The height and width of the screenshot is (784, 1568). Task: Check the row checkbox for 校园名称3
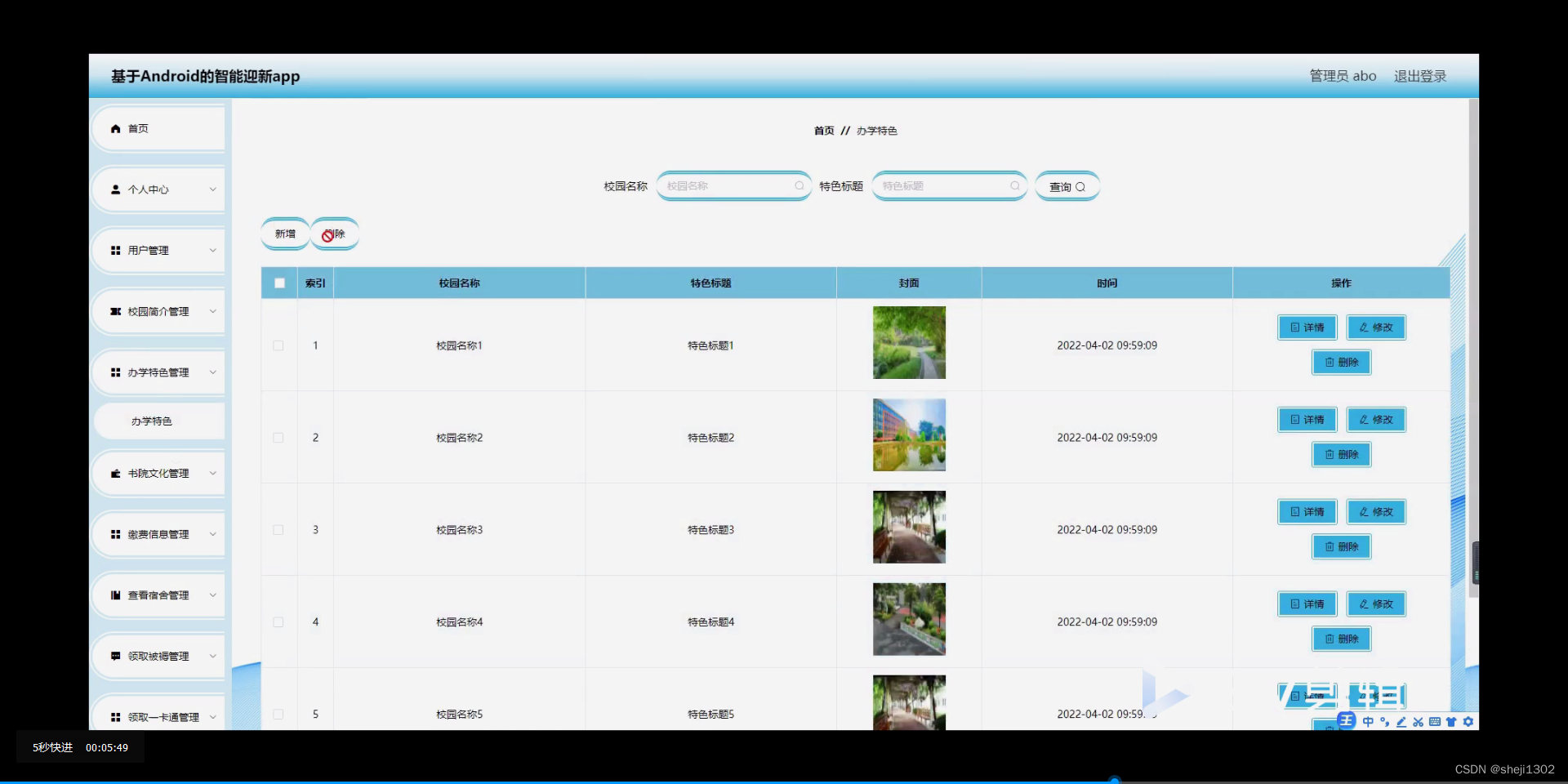(278, 530)
